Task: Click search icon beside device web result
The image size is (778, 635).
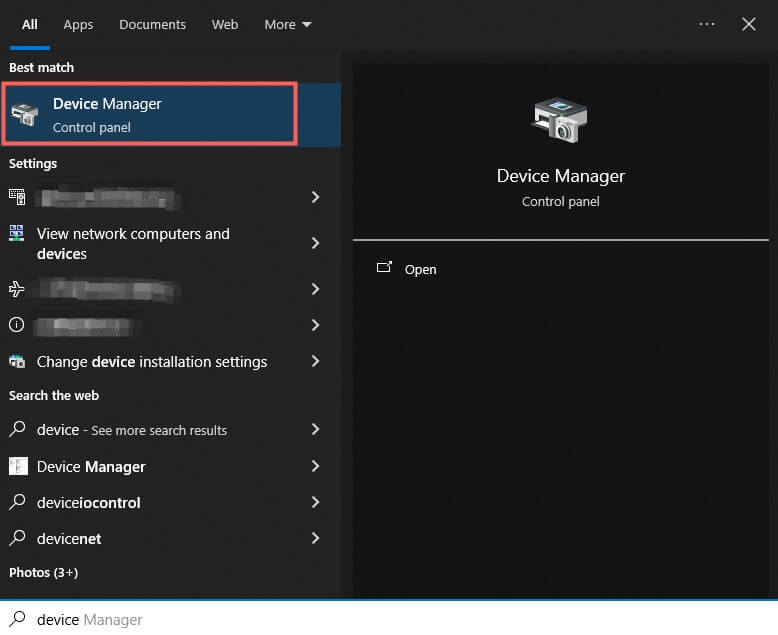Action: point(17,429)
